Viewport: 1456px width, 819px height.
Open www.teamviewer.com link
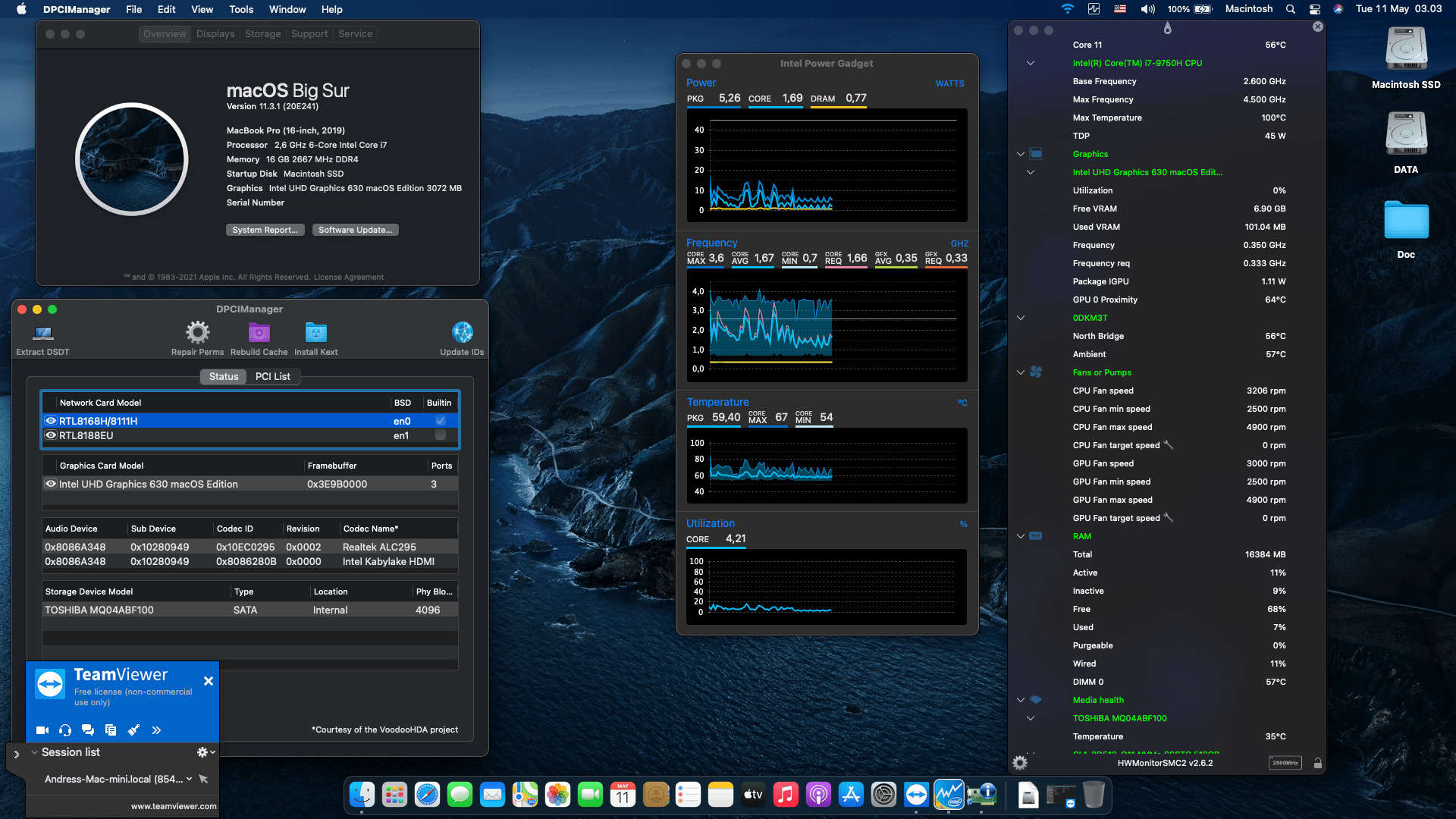coord(174,806)
